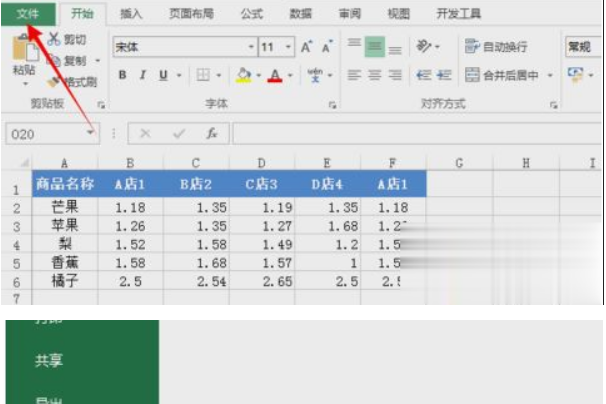The image size is (606, 404).
Task: Expand the font size 11 dropdown
Action: (288, 47)
